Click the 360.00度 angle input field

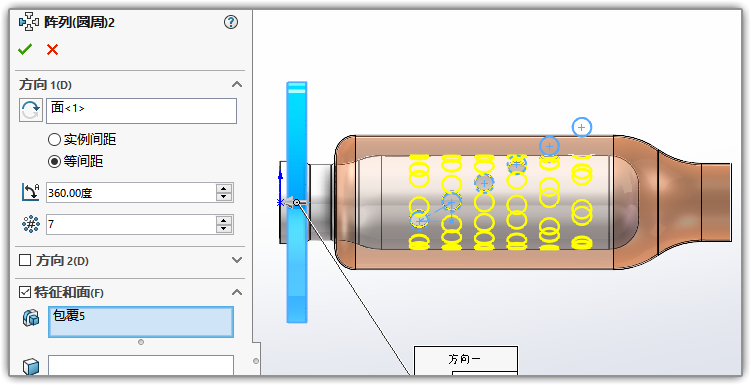pos(131,192)
